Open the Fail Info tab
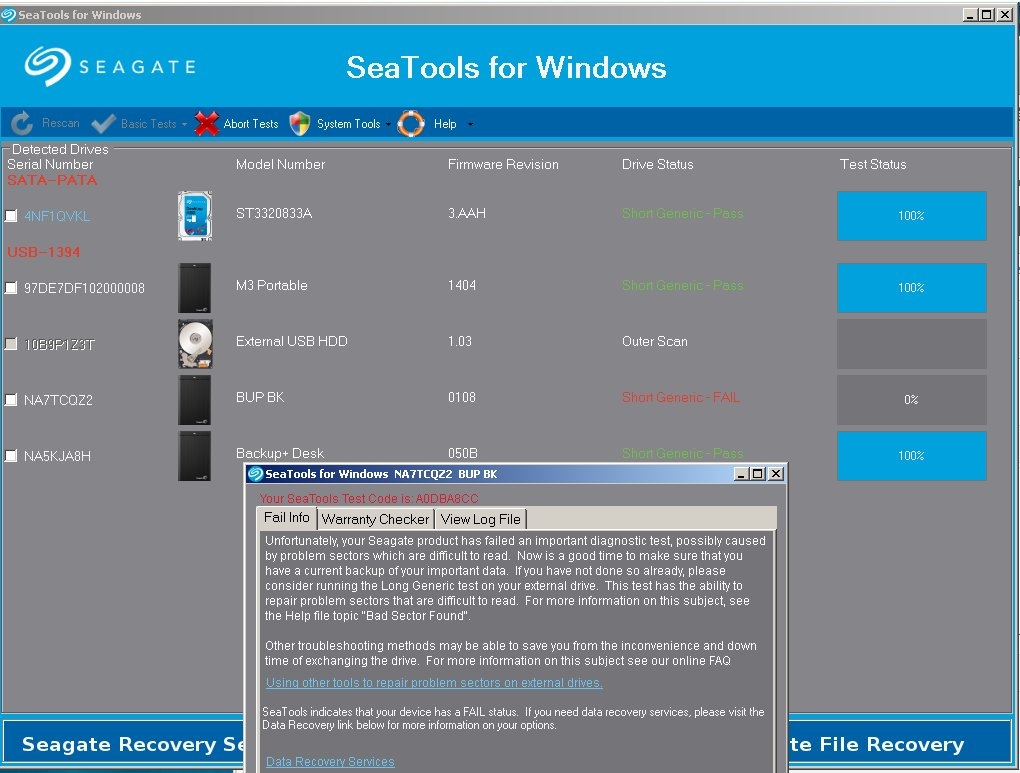This screenshot has height=773, width=1020. point(287,518)
